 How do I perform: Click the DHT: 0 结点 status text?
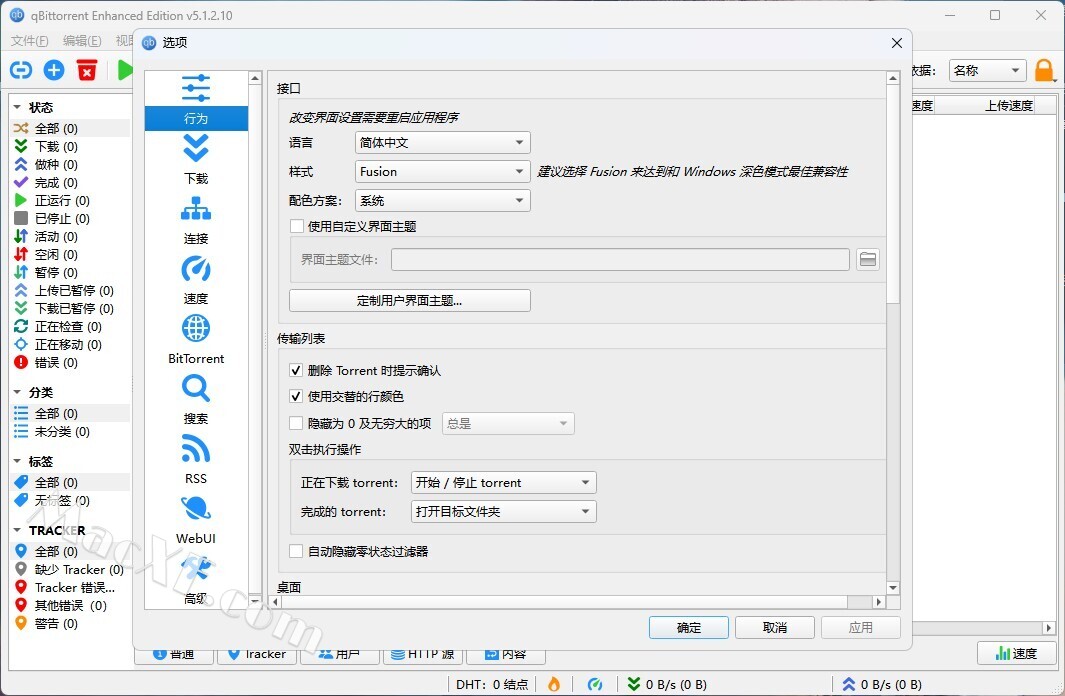tap(492, 684)
